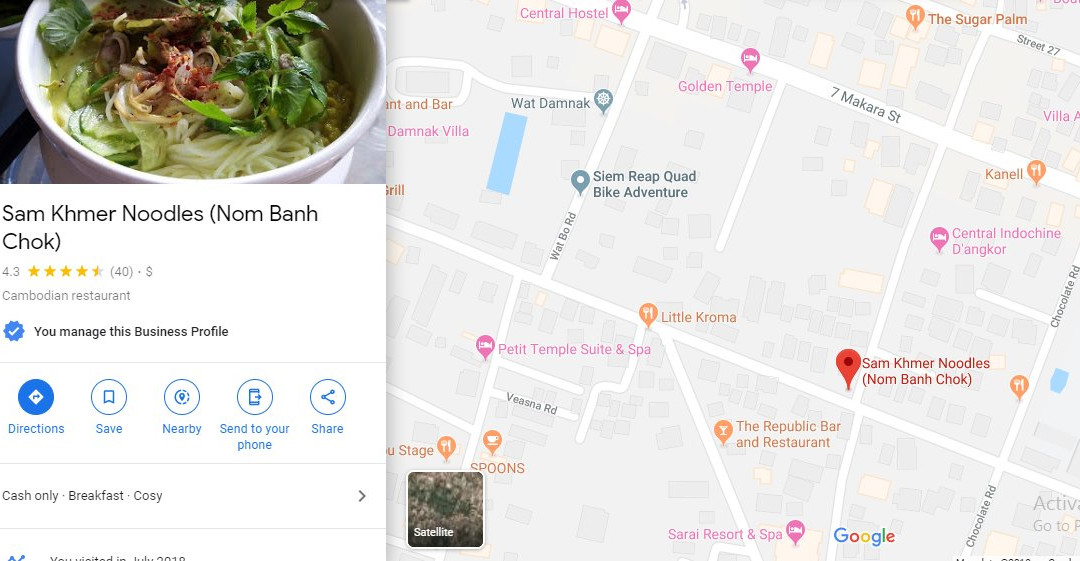Select The Republic Bar and Restaurant marker
Screen dimensions: 1080x561
click(723, 432)
